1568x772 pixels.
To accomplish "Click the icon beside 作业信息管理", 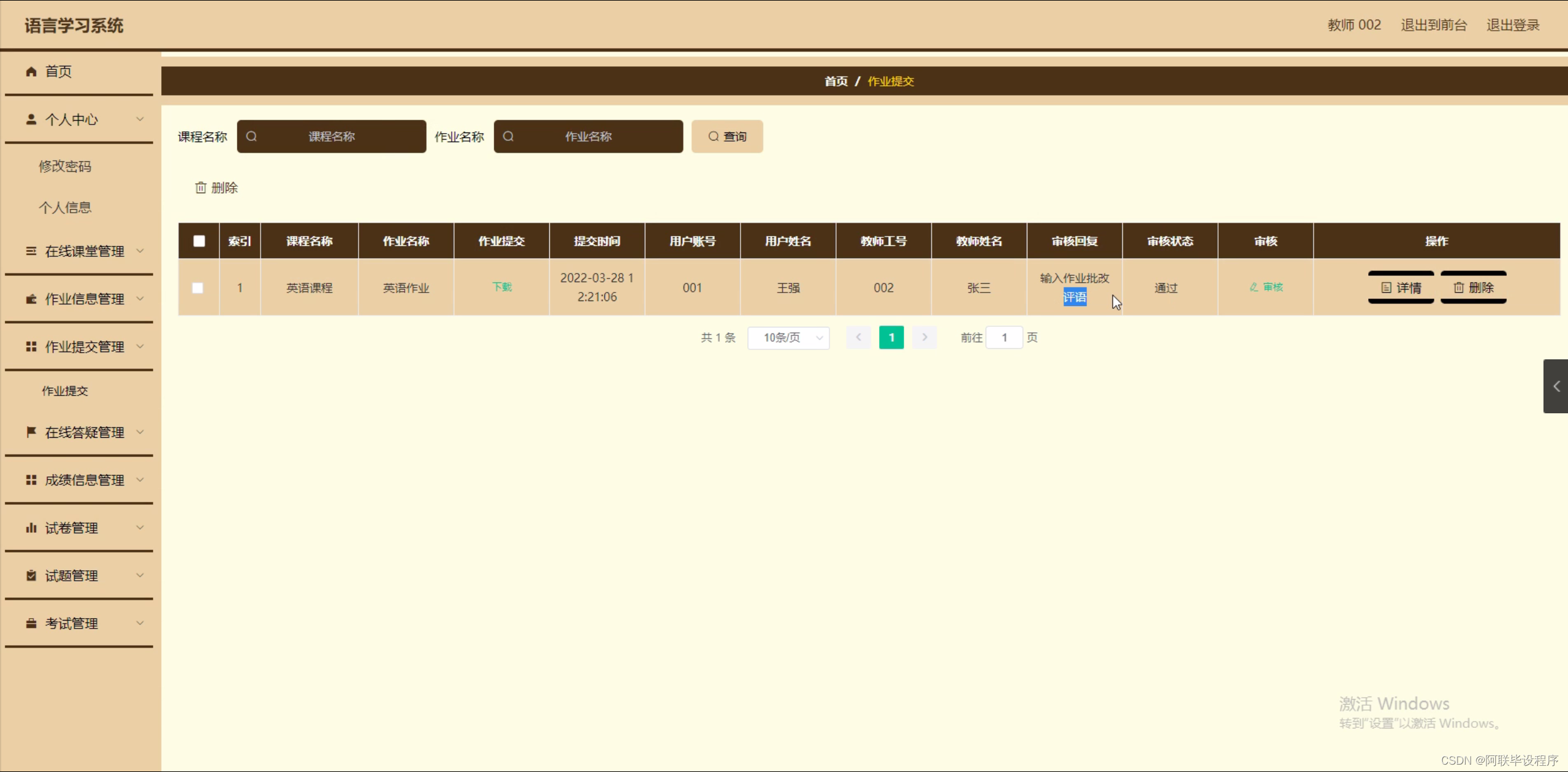I will coord(31,299).
